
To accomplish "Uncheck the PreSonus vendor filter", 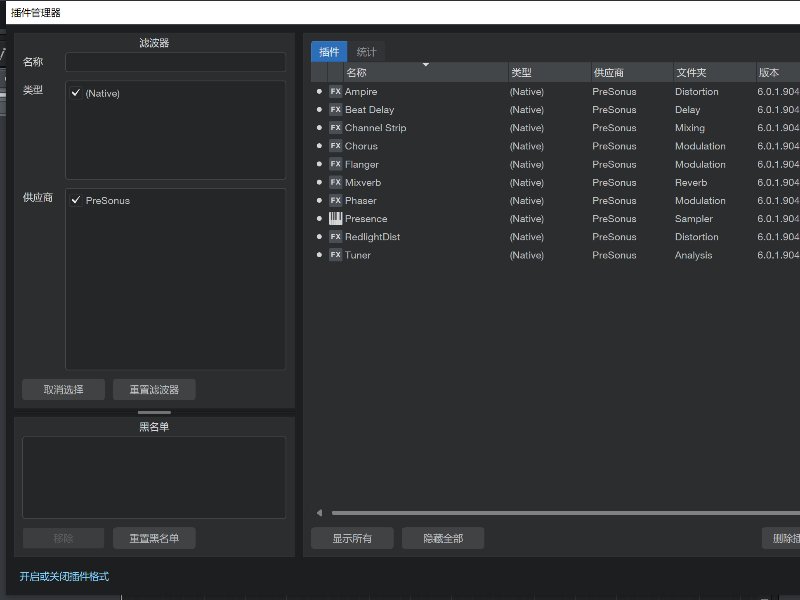I will (76, 200).
